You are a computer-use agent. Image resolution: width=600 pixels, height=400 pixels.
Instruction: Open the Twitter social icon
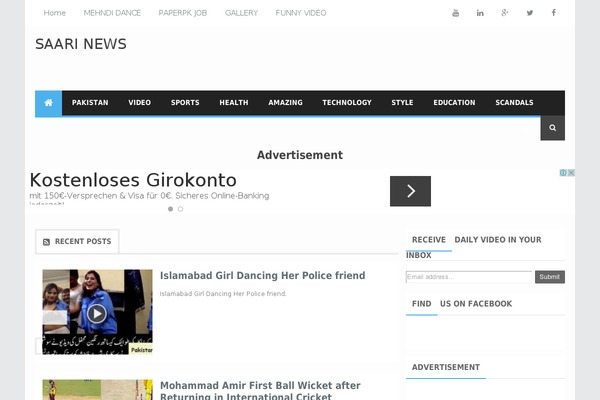click(x=530, y=13)
